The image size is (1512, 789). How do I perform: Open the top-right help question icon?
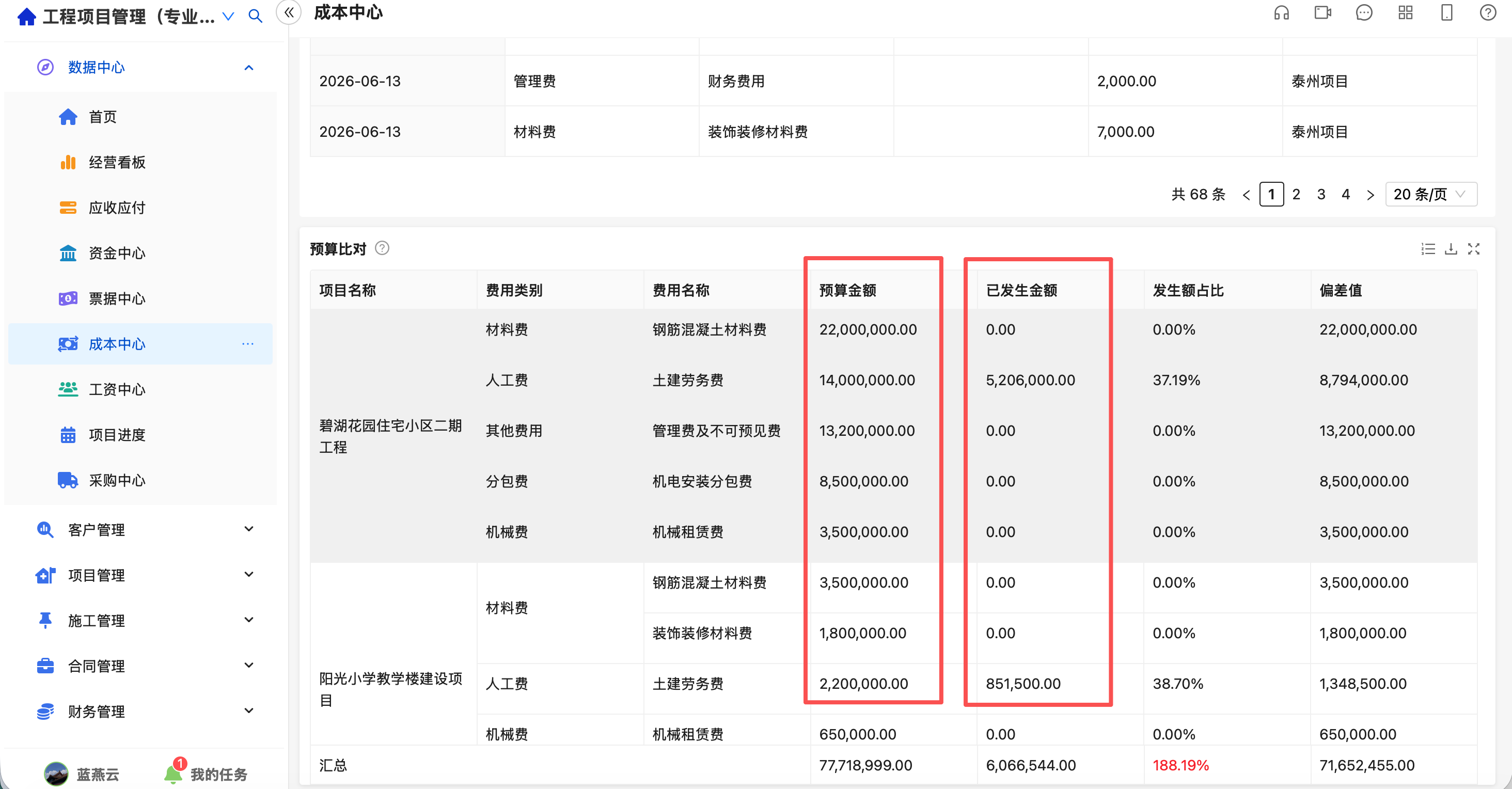pyautogui.click(x=1488, y=12)
